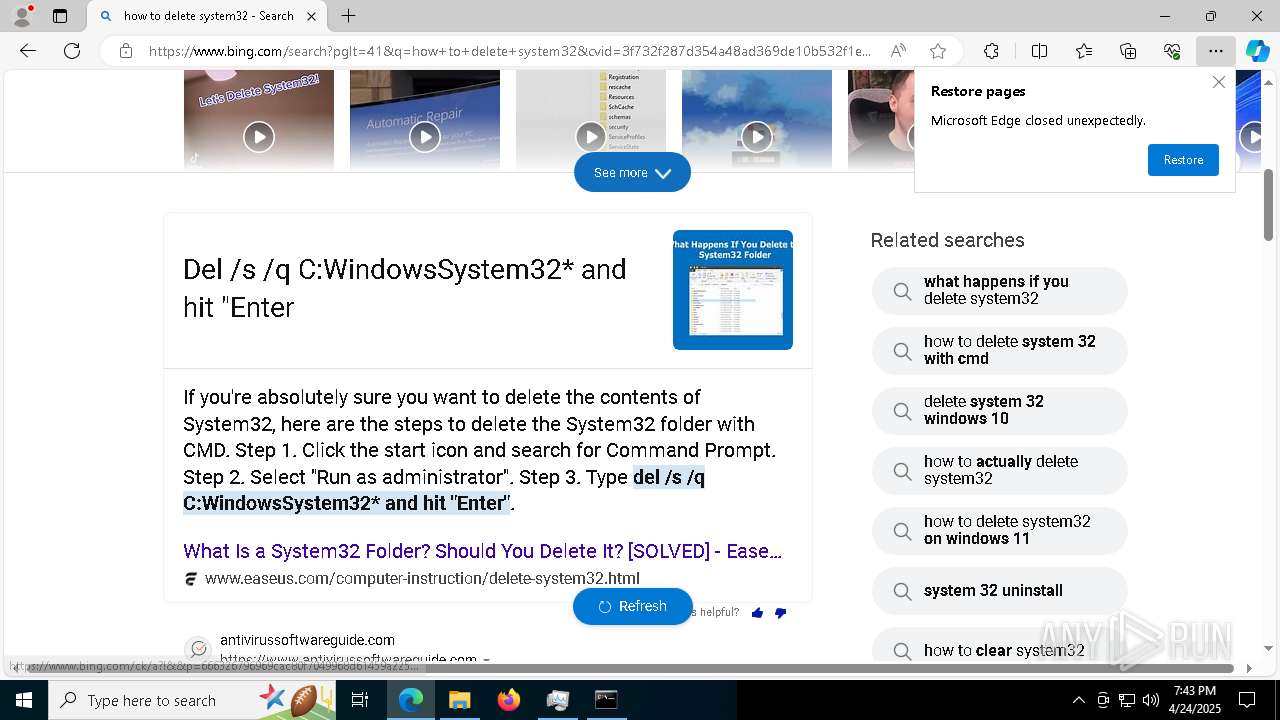
Task: Close the 'how to delete system32' tab
Action: pos(311,16)
